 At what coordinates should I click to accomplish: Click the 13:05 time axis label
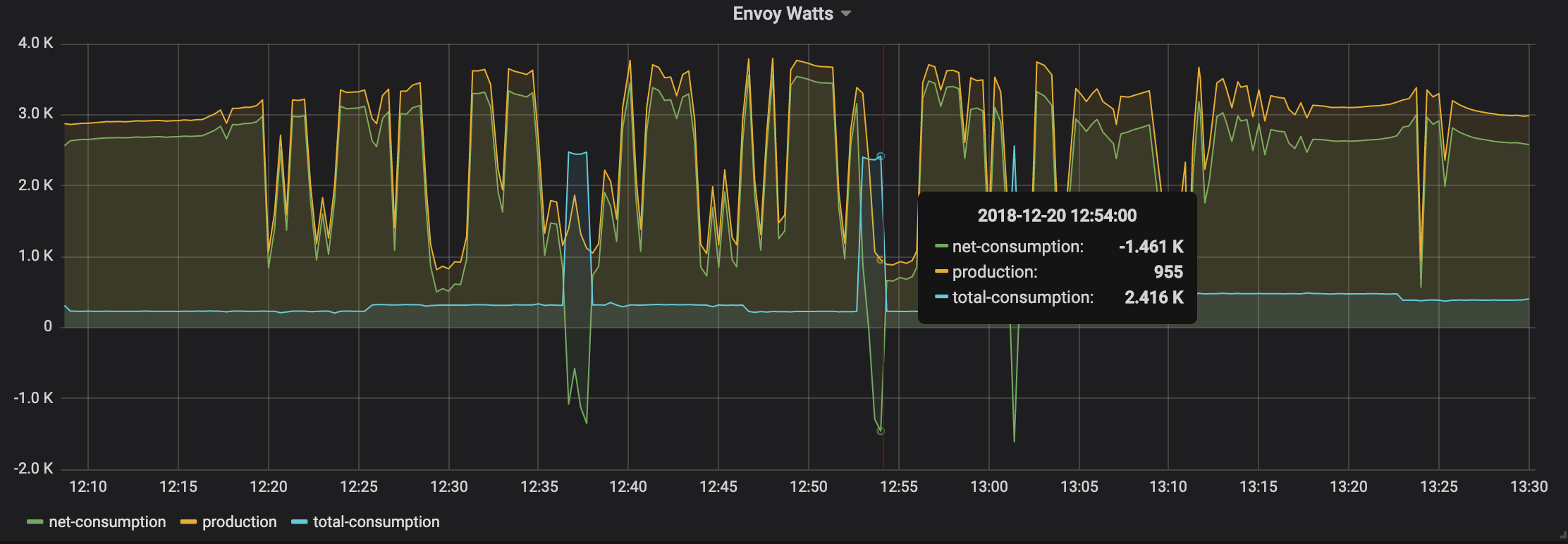1079,487
